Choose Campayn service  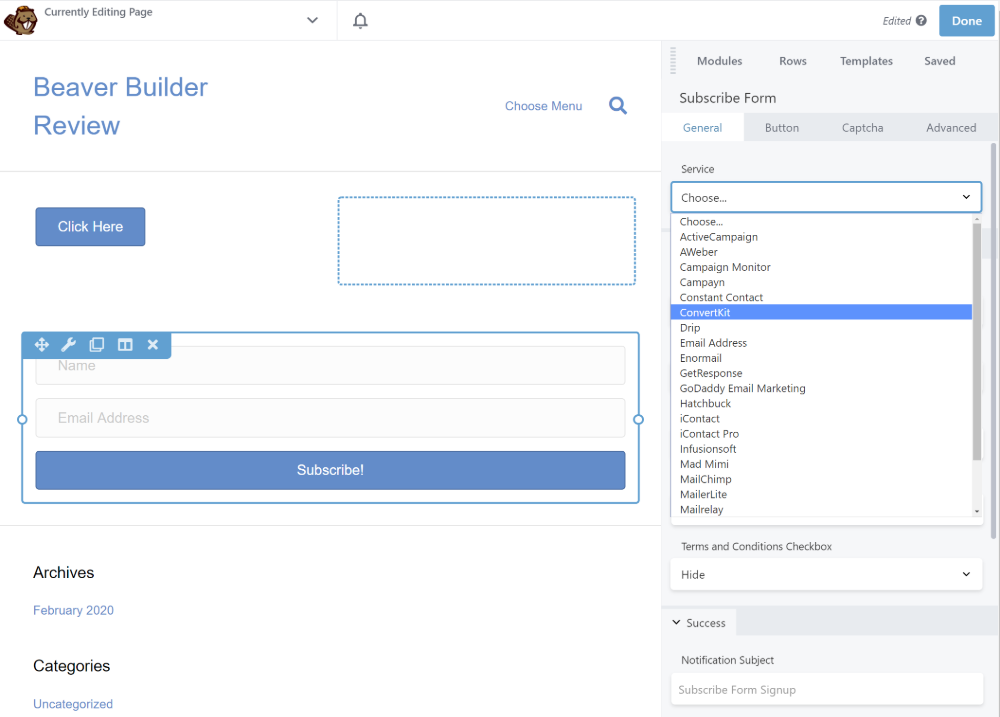tap(821, 283)
